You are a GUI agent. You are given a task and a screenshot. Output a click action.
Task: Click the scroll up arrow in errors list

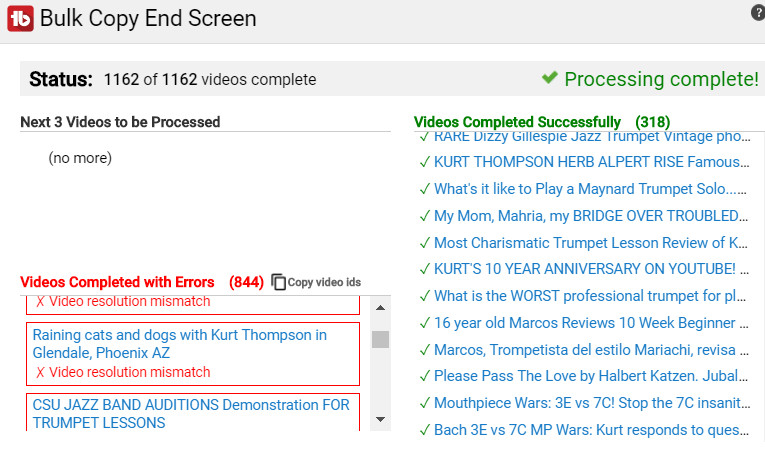pos(381,308)
